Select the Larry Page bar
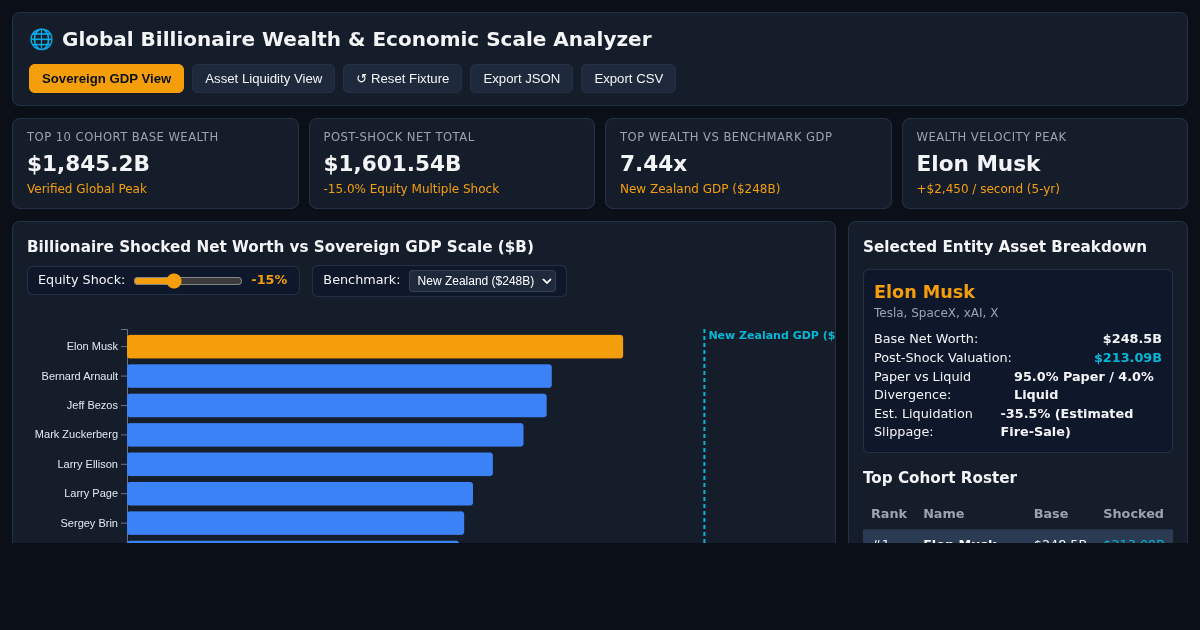This screenshot has height=630, width=1200. 300,493
